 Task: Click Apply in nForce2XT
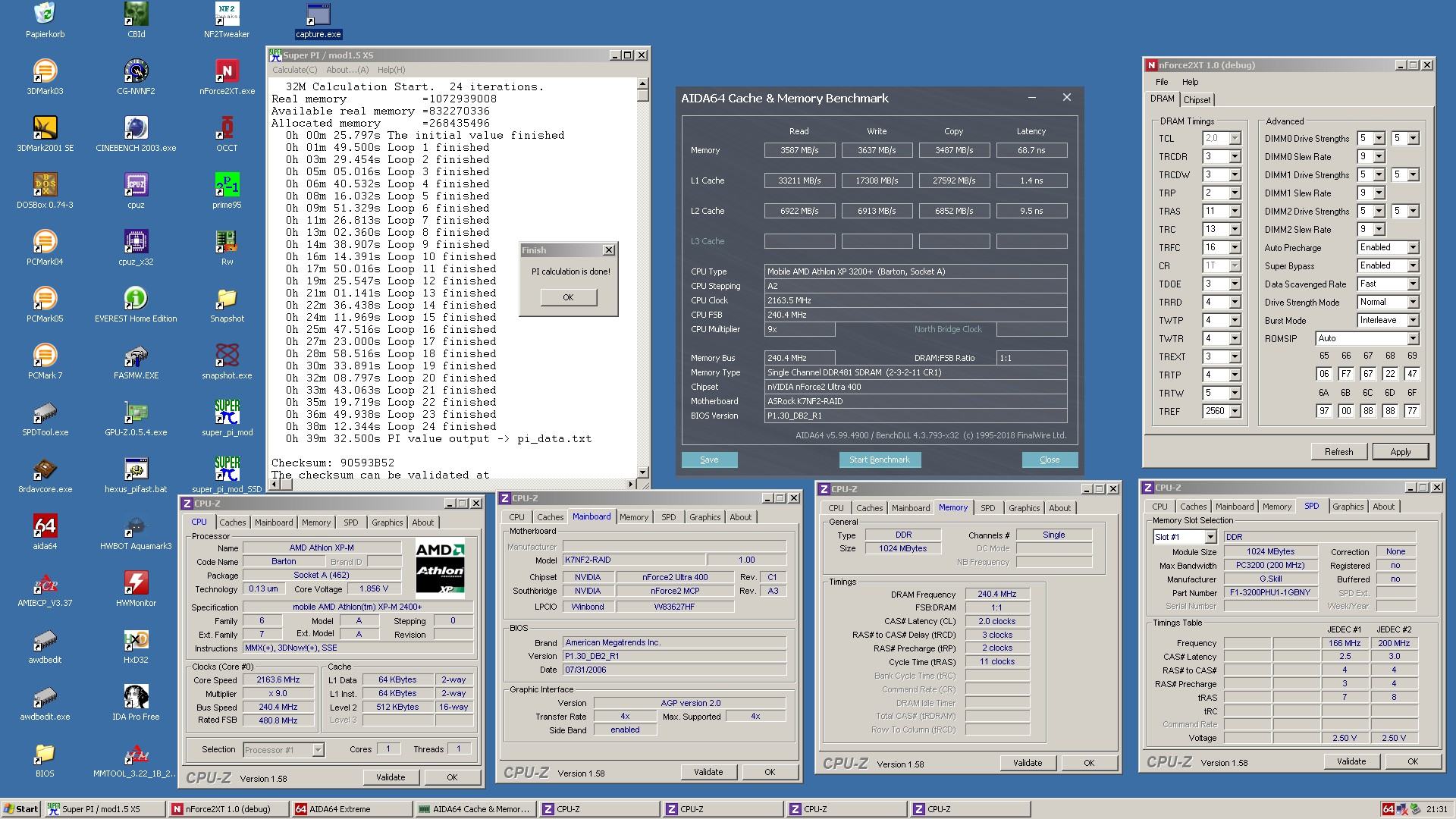point(1401,452)
